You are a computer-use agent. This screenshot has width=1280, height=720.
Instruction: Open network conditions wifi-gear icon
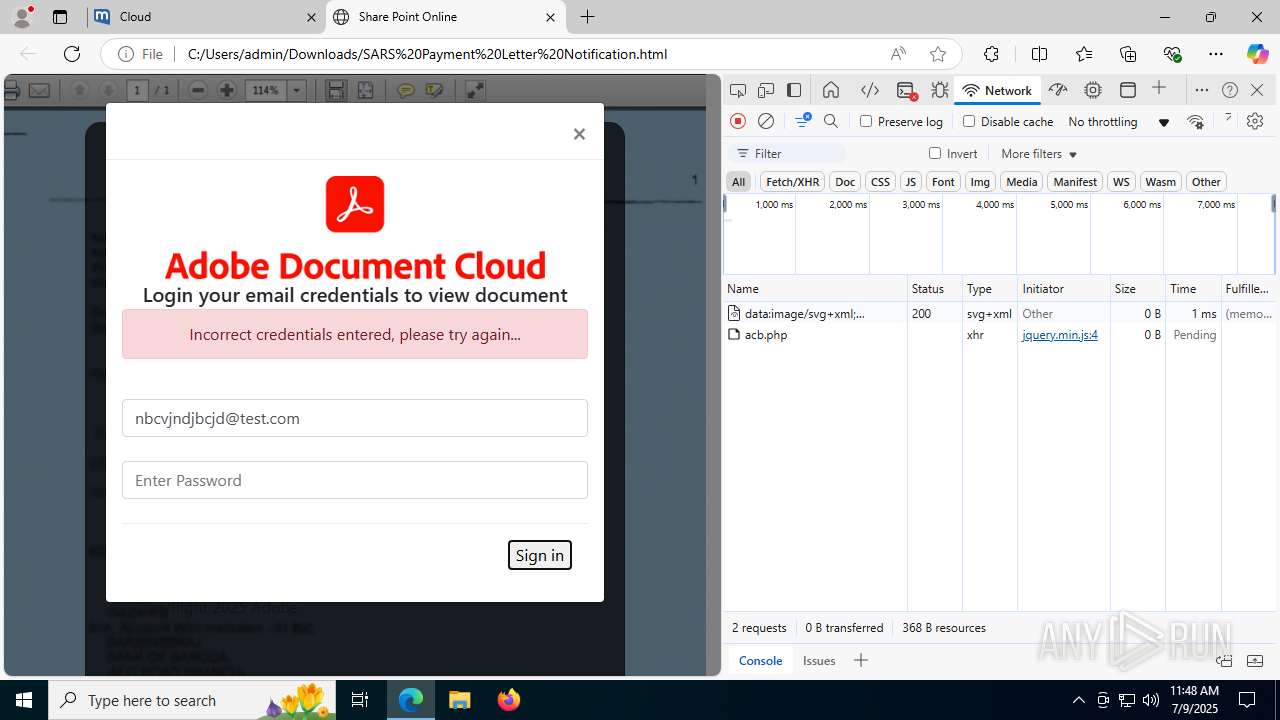(x=1195, y=121)
